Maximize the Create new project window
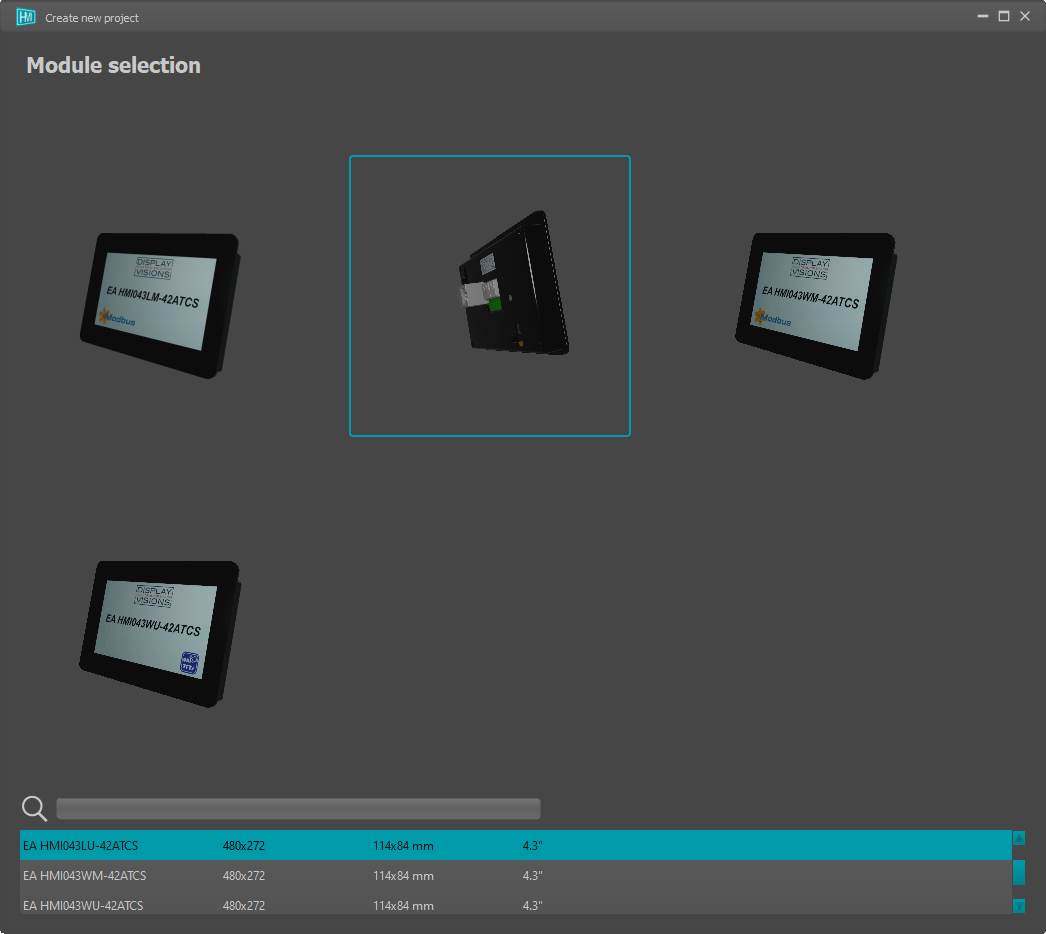Screen dimensions: 1046x934 click(x=1003, y=16)
